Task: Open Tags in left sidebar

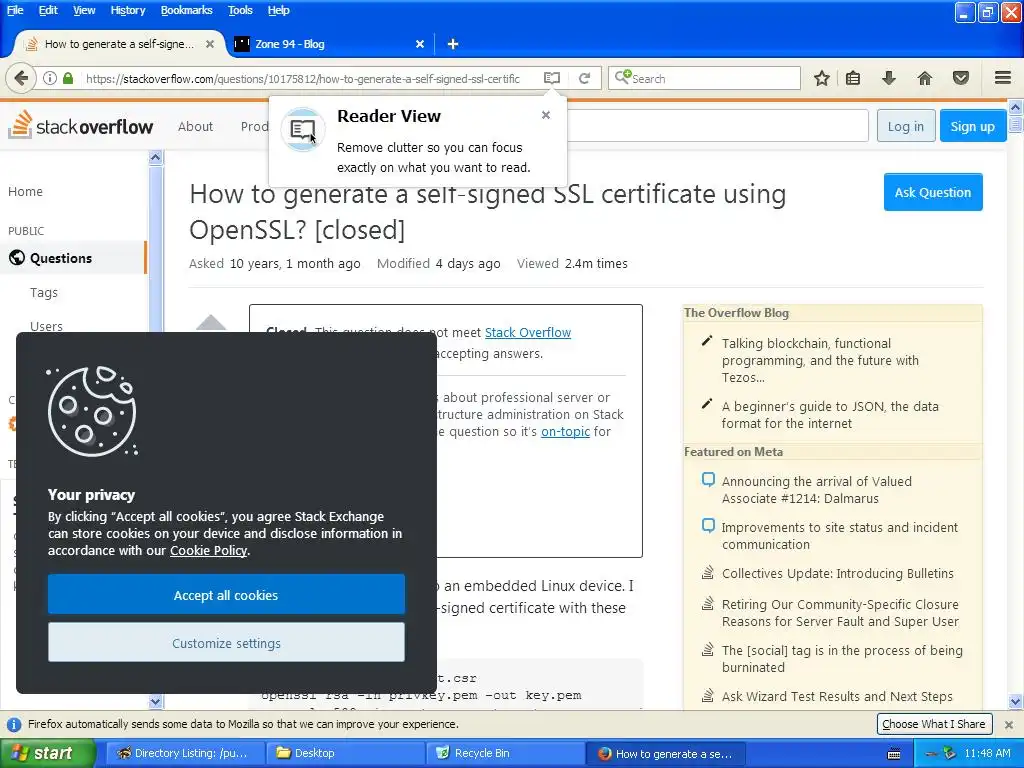Action: point(44,293)
